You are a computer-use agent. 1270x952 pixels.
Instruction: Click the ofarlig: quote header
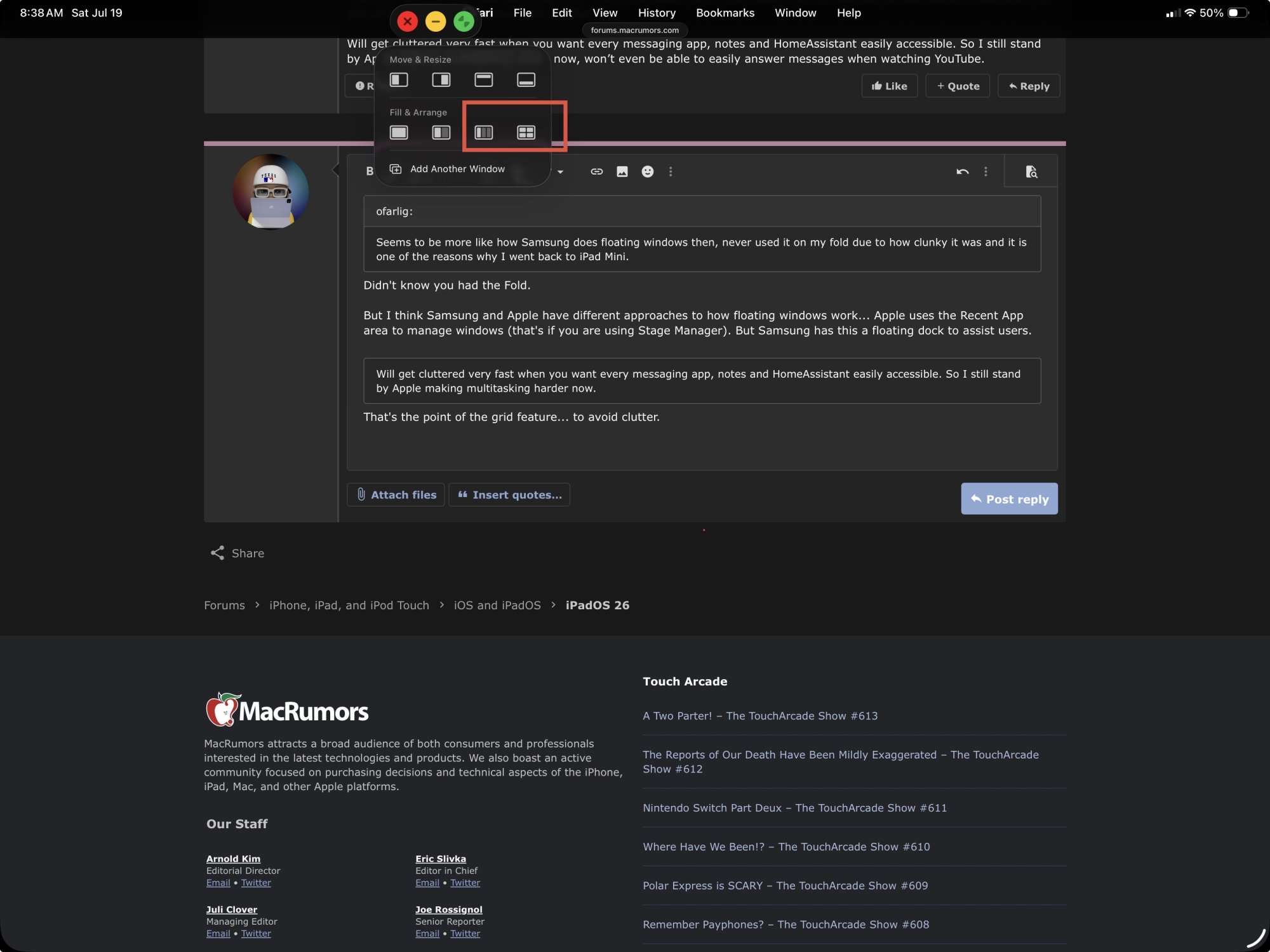tap(702, 211)
